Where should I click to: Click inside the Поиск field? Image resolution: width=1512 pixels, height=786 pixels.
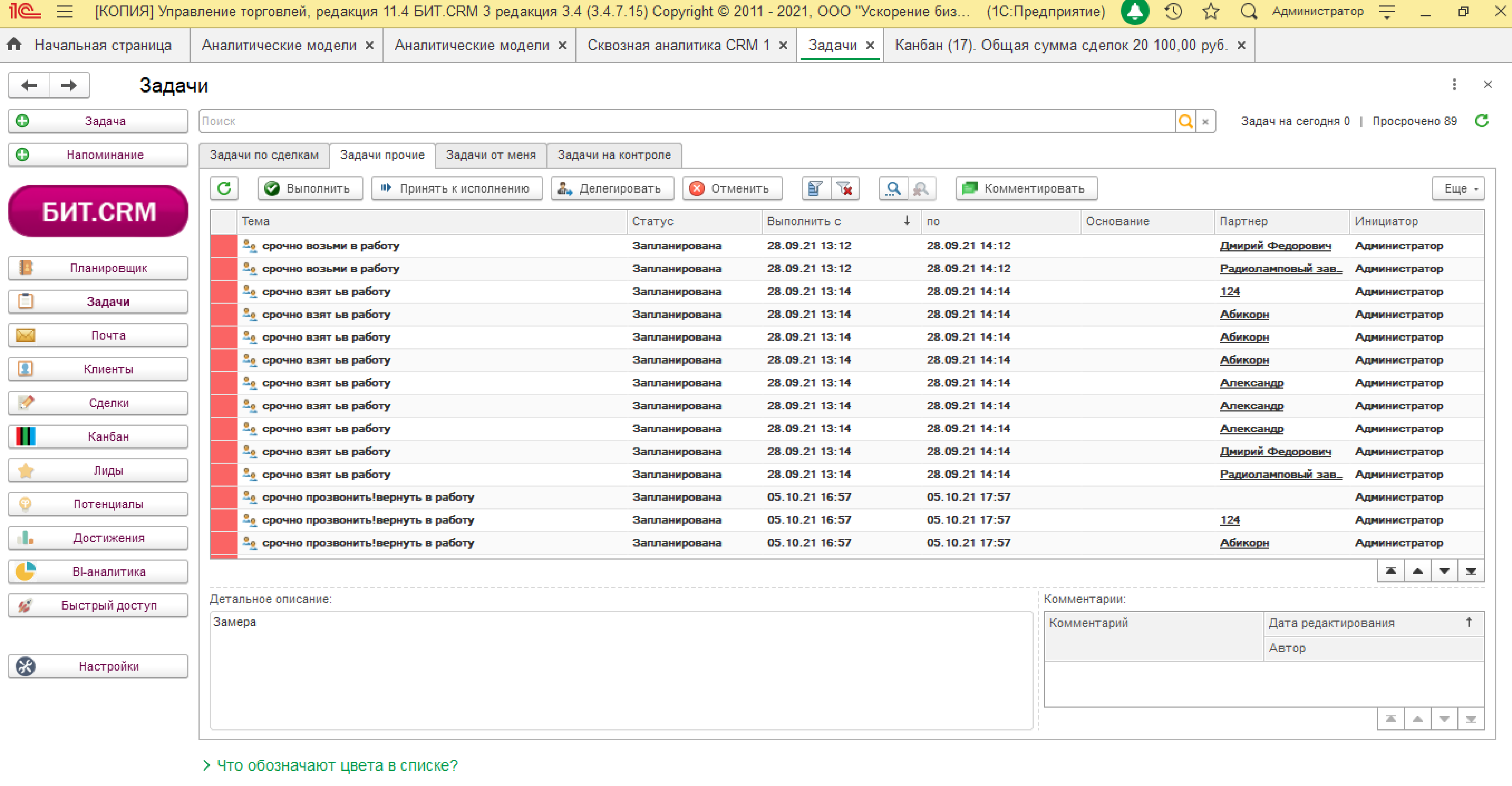687,122
